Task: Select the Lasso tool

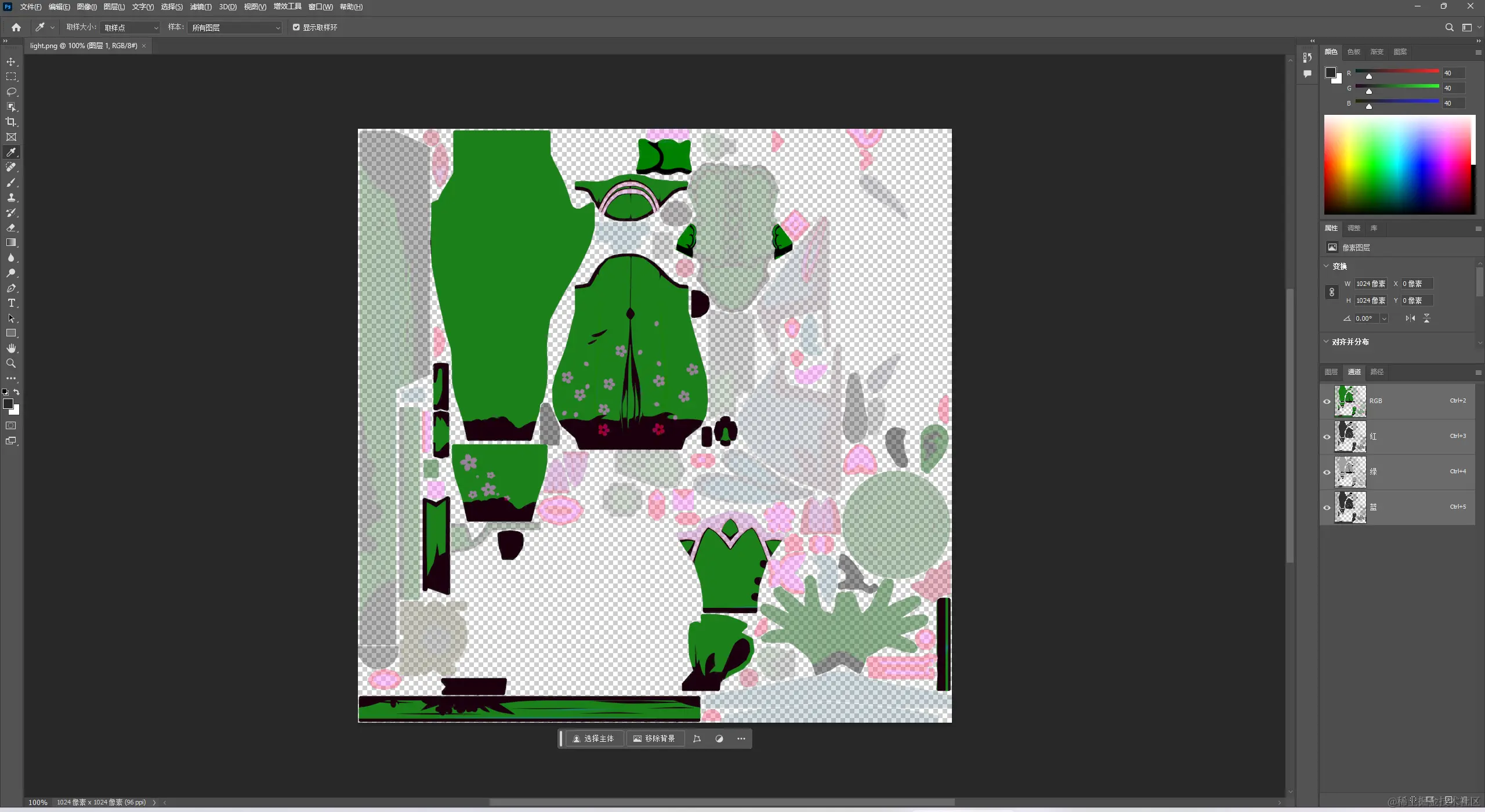Action: [x=11, y=92]
